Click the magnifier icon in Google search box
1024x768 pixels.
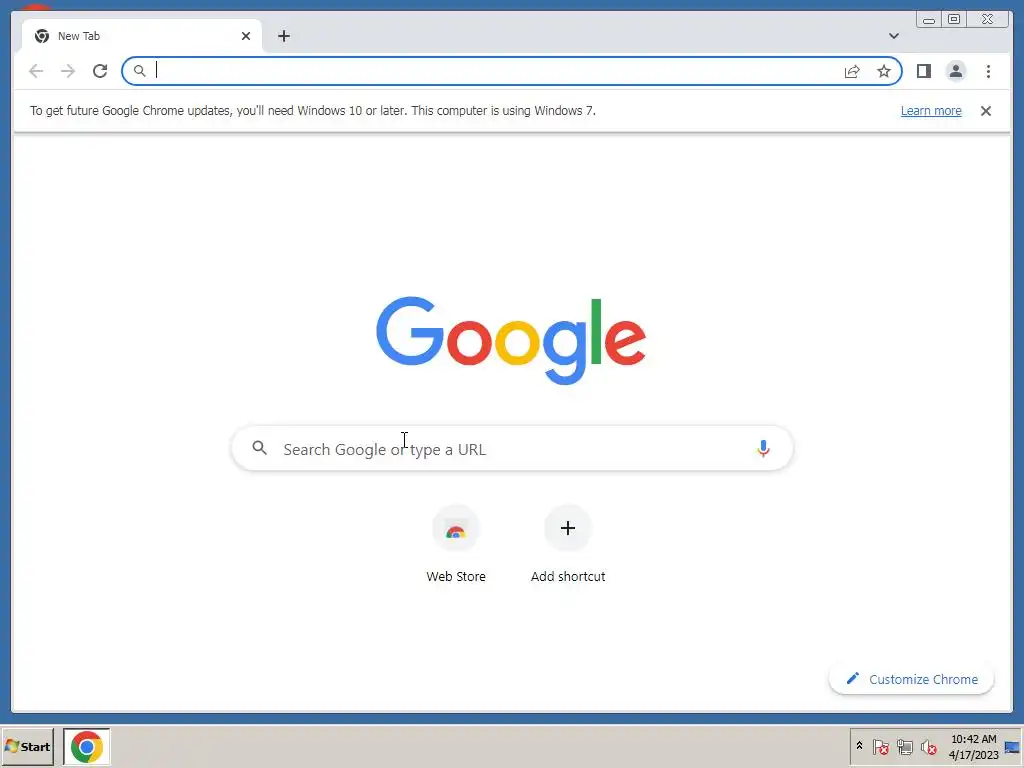coord(260,448)
